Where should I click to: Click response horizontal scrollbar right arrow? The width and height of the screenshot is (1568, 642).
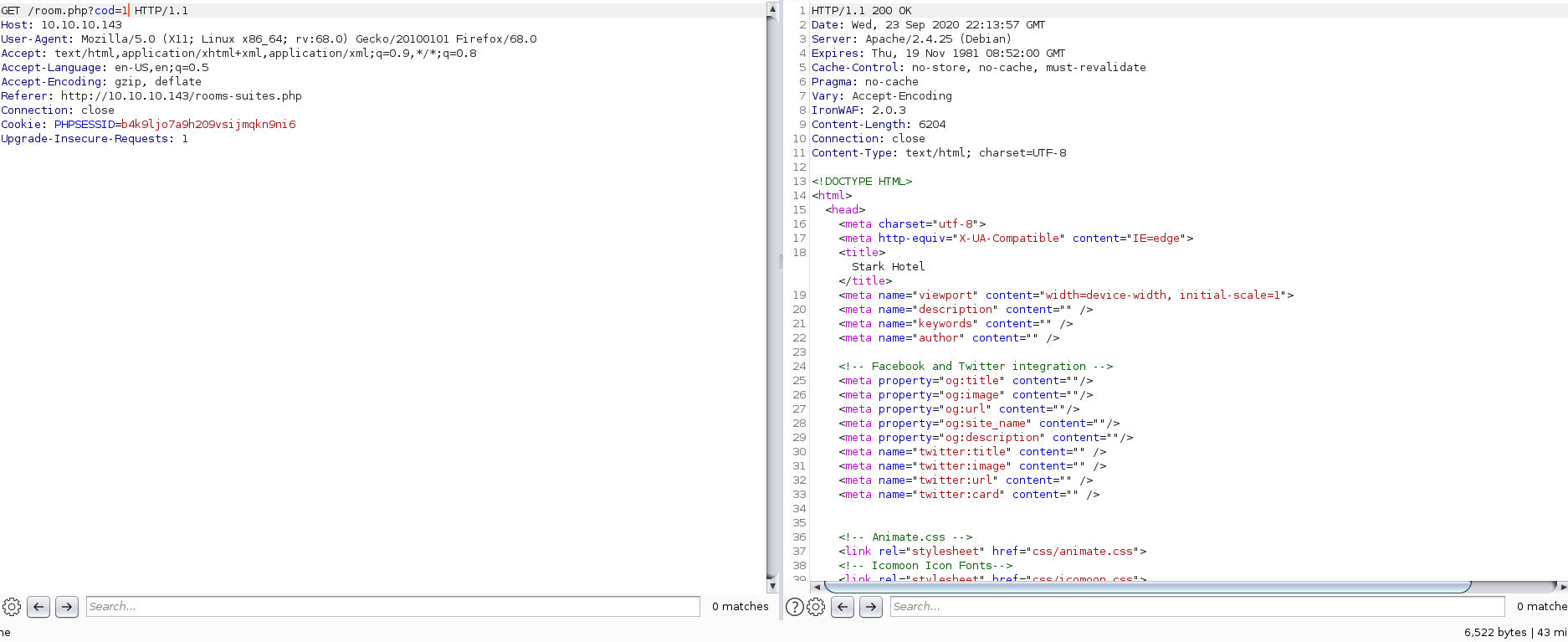[x=1563, y=587]
